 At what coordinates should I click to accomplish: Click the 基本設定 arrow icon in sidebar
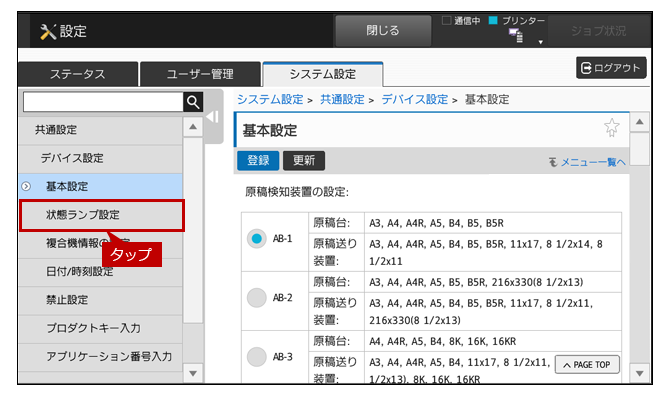(26, 186)
